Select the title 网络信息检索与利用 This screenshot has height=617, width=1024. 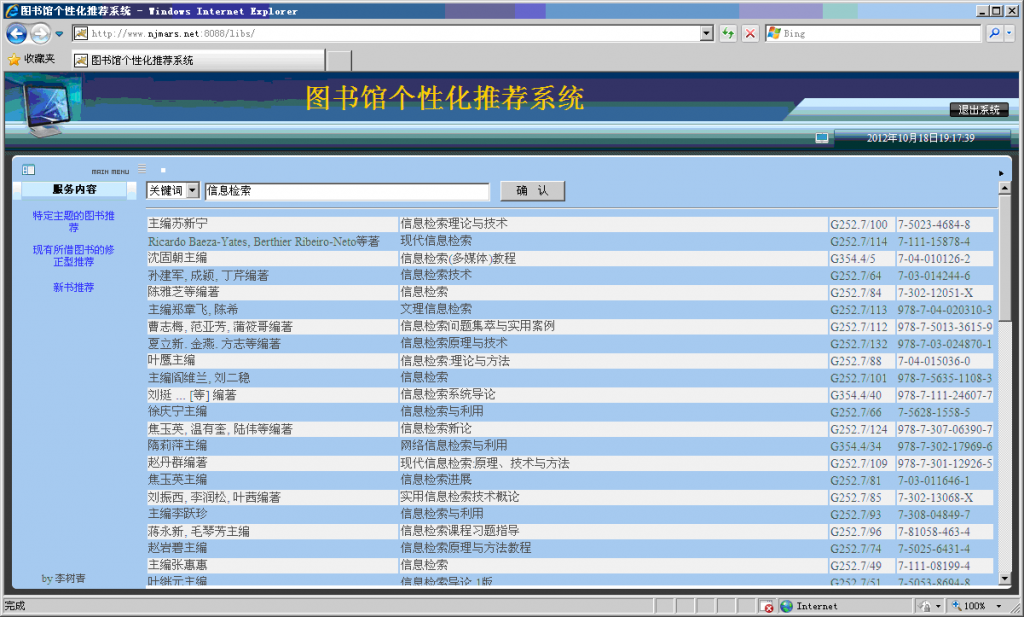(454, 445)
